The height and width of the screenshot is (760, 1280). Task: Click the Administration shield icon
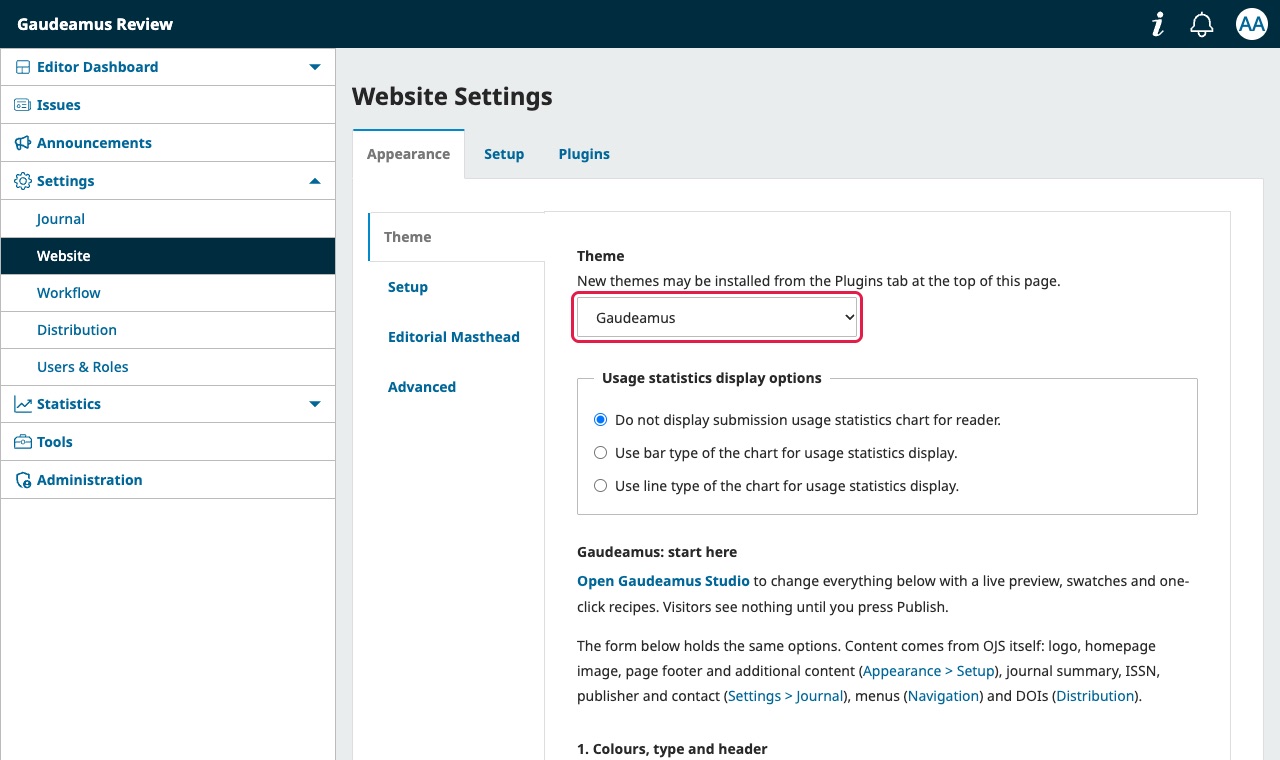pyautogui.click(x=23, y=480)
